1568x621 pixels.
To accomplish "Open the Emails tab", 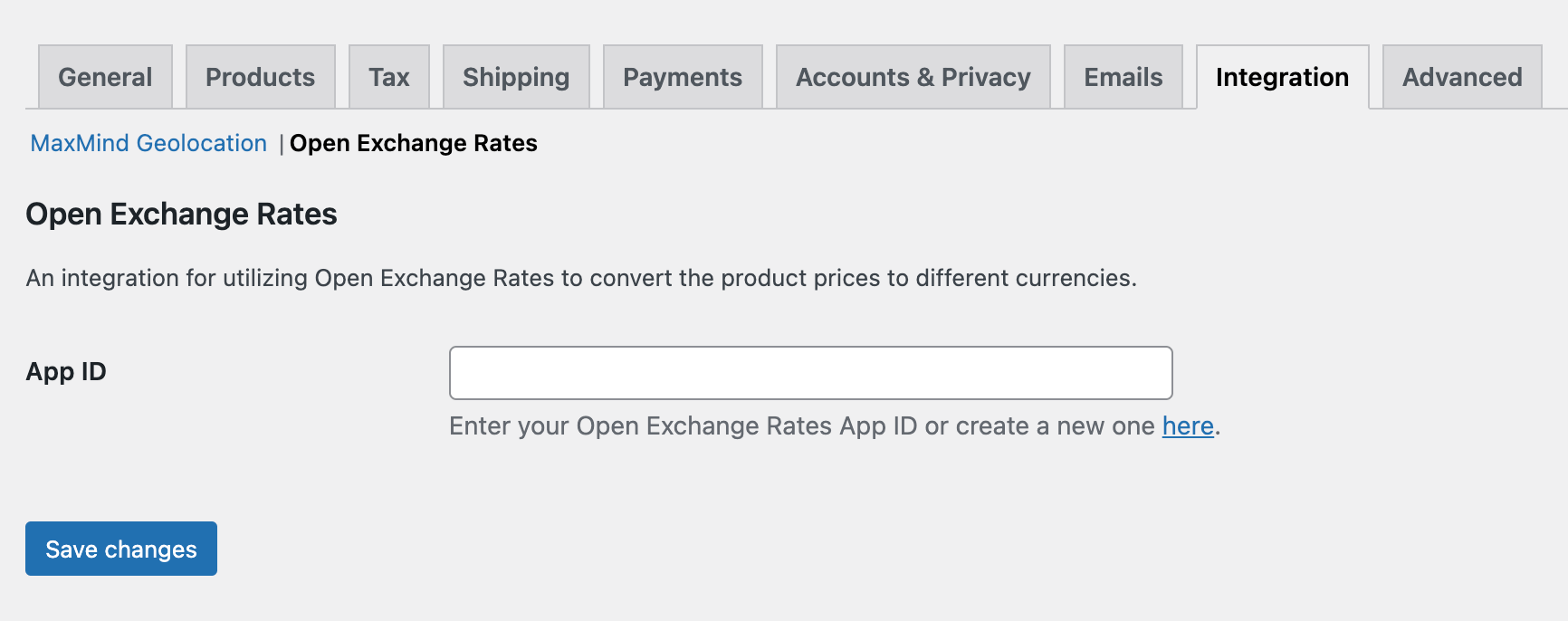I will [x=1123, y=77].
